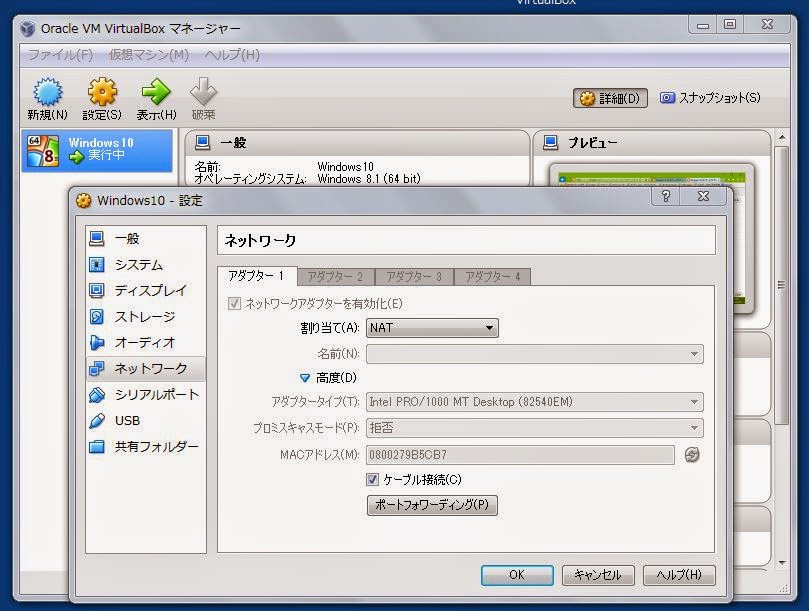Open the File (ファイル) menu
809x611 pixels.
[x=60, y=55]
